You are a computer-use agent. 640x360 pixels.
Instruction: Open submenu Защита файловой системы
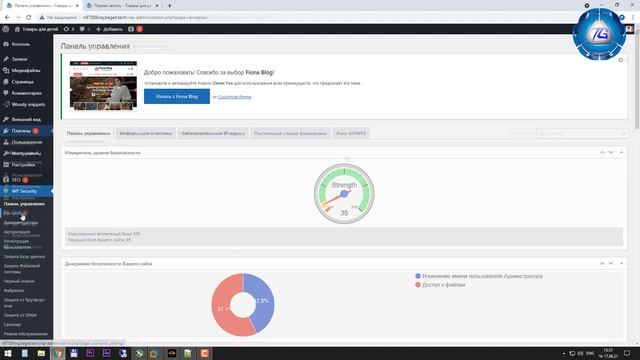(22, 269)
